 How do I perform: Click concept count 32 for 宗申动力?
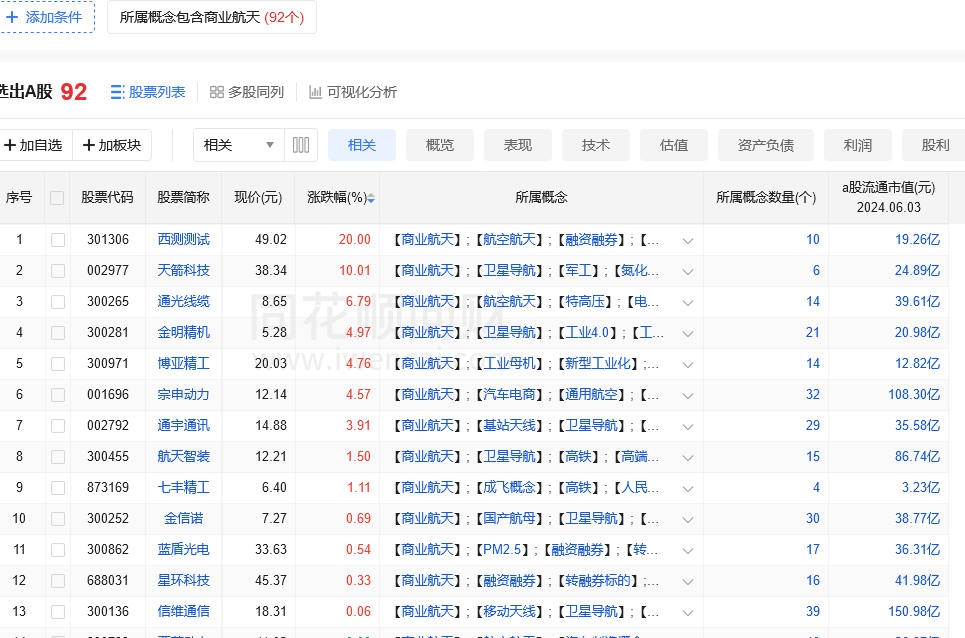812,394
